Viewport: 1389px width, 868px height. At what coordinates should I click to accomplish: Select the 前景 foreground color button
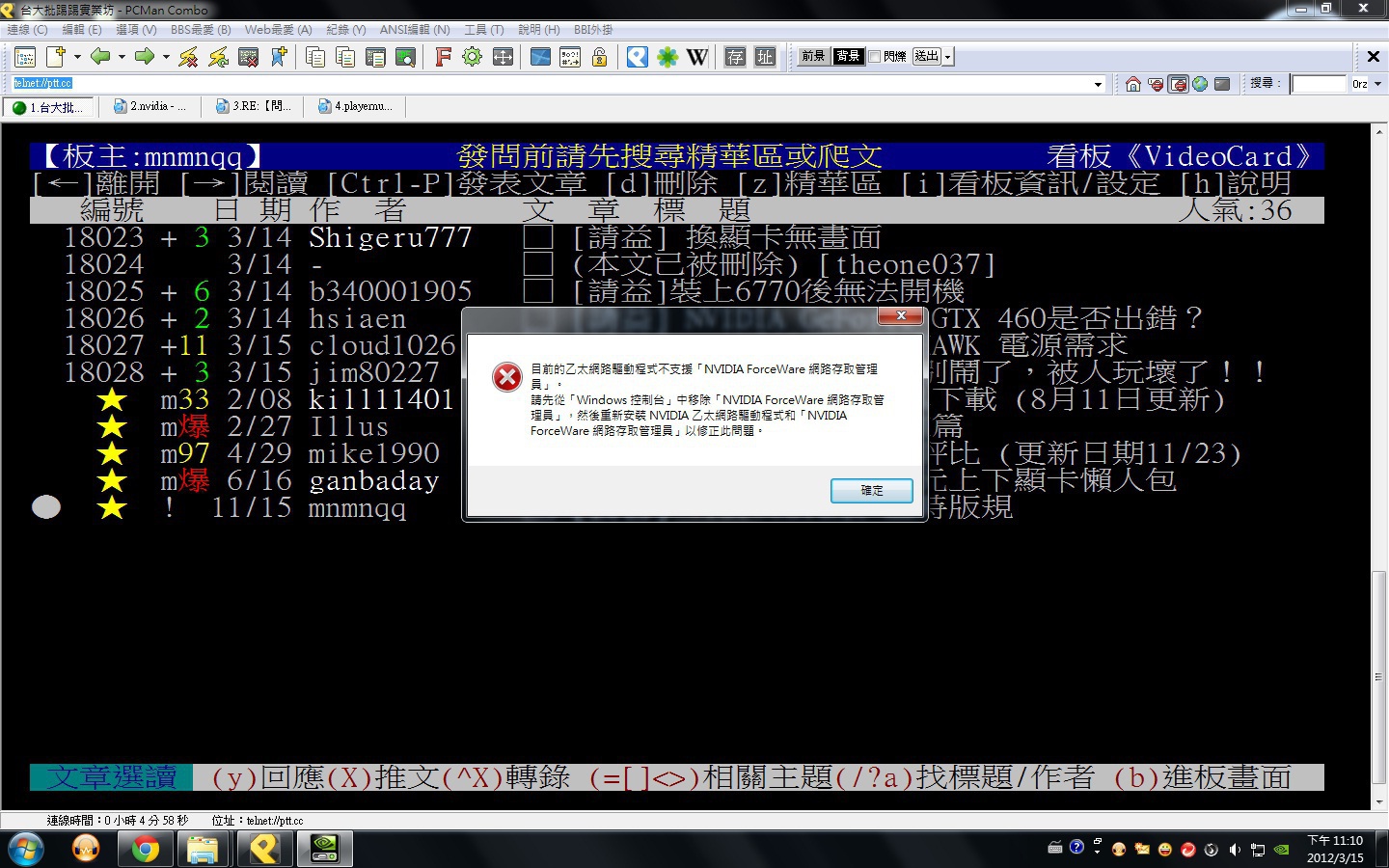coord(813,57)
